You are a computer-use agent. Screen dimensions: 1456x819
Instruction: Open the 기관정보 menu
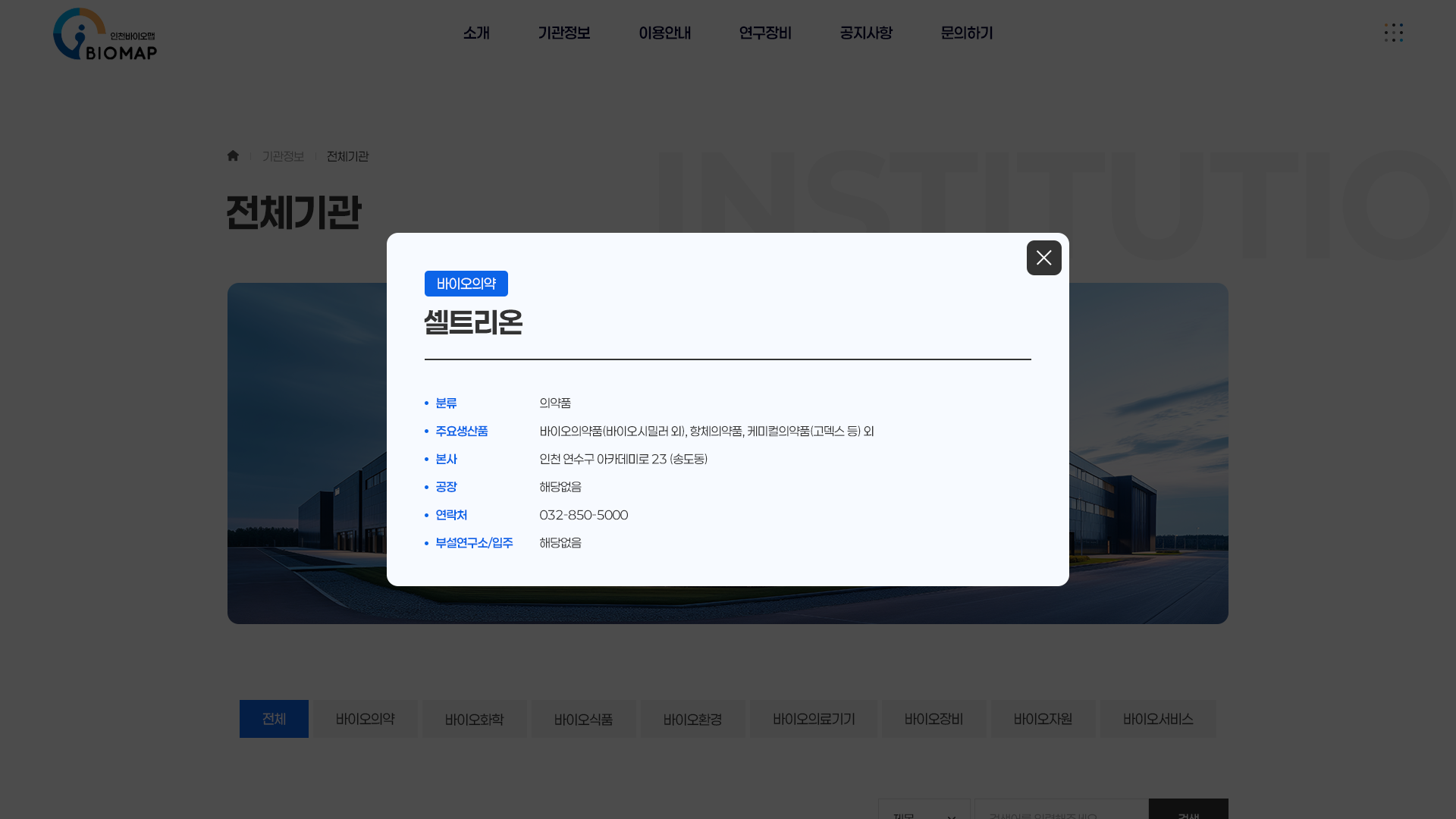563,33
